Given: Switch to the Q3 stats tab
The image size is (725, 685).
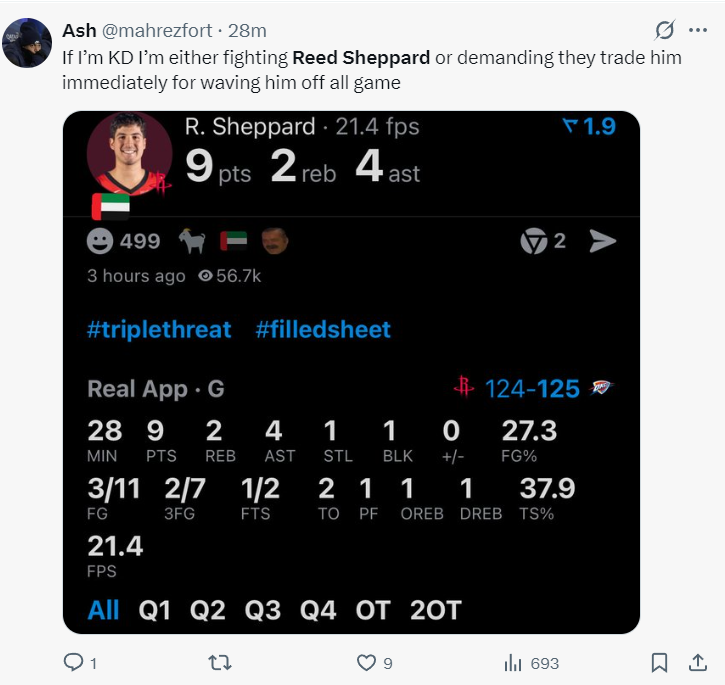Looking at the screenshot, I should [x=263, y=610].
